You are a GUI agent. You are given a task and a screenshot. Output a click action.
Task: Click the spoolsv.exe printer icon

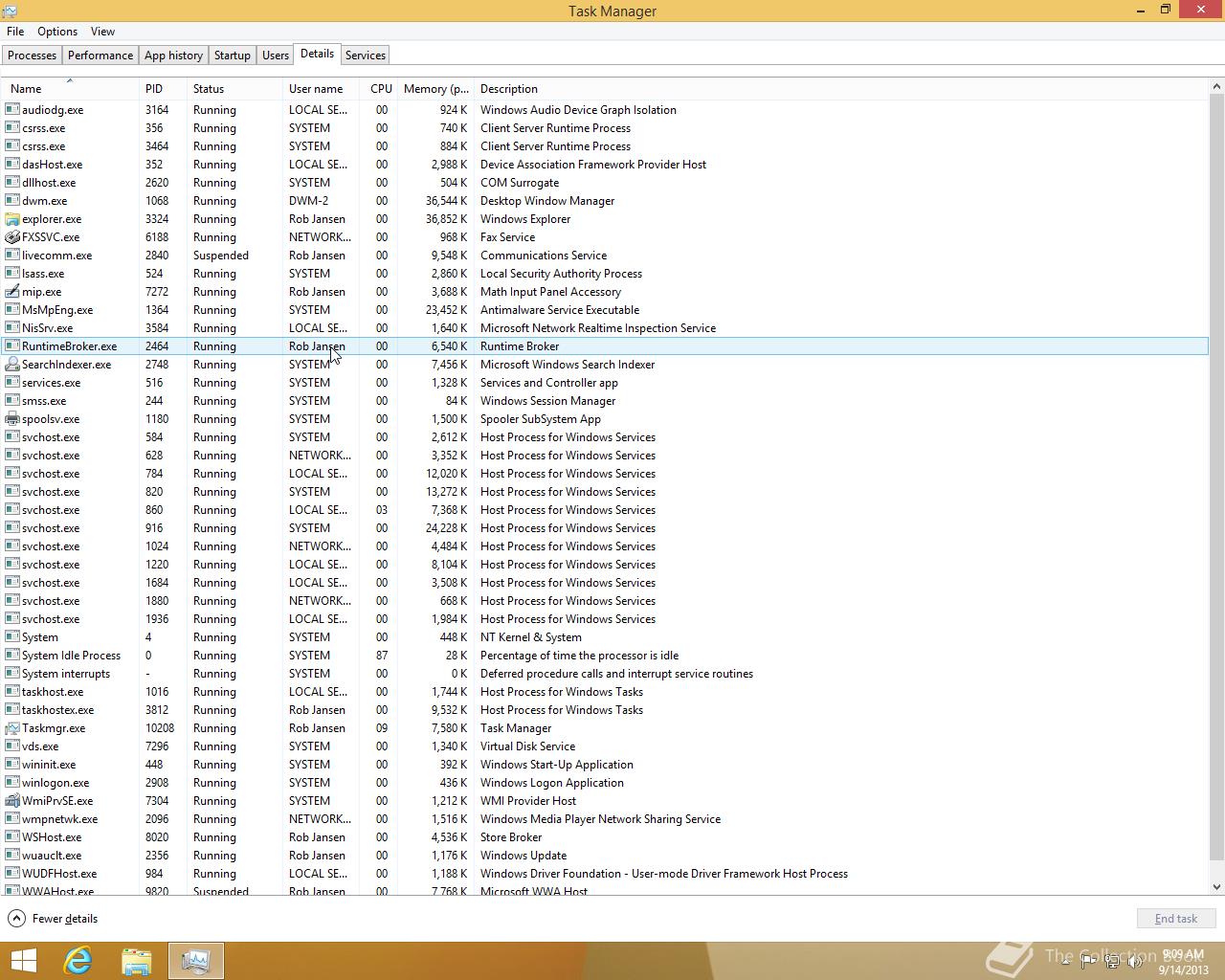pyautogui.click(x=12, y=419)
